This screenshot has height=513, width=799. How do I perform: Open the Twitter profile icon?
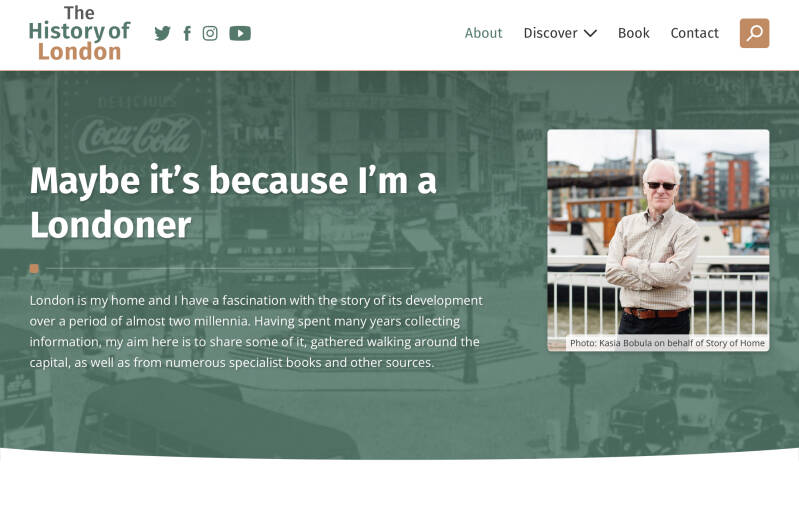[x=163, y=33]
